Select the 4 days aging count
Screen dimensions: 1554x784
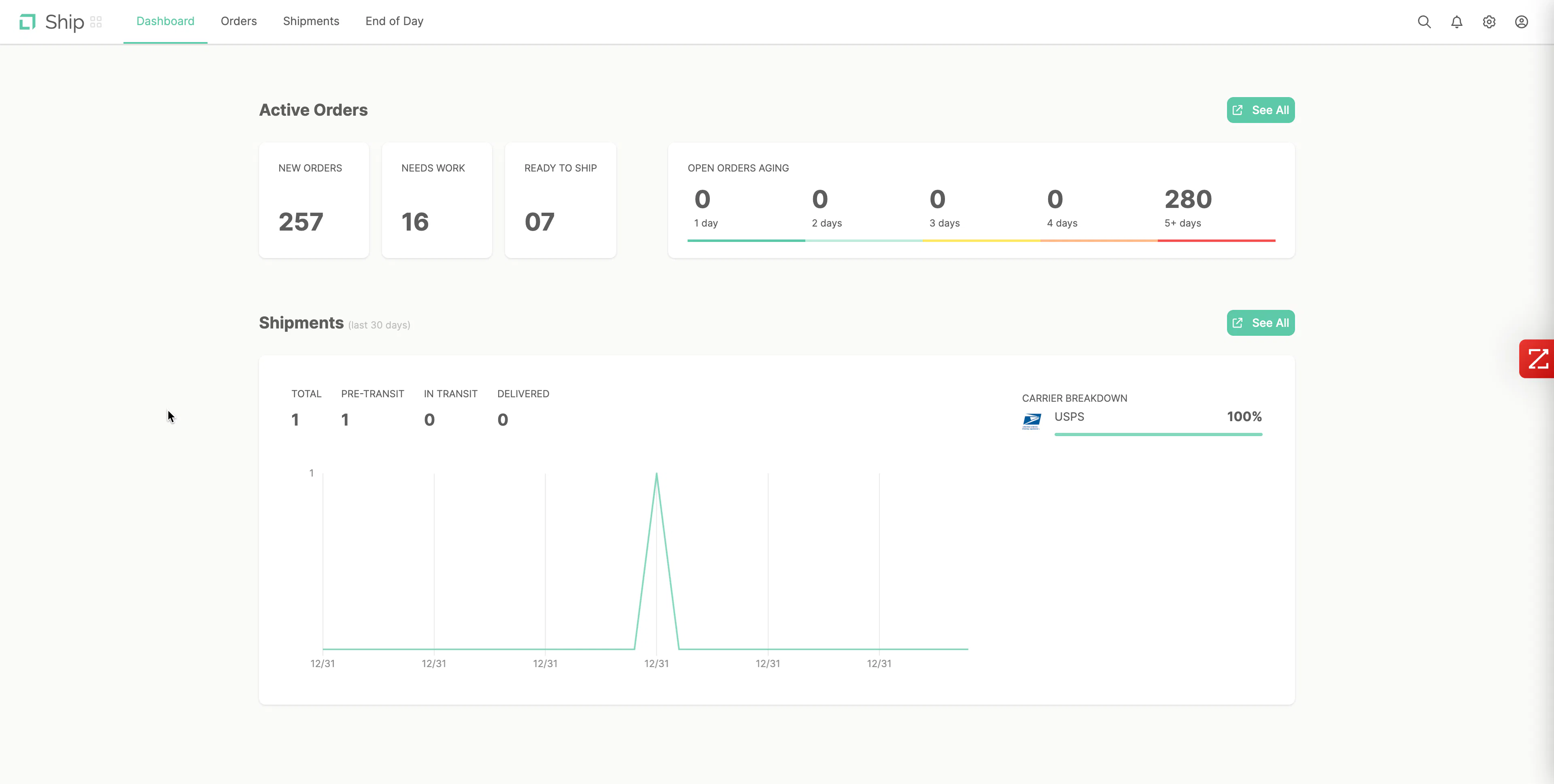[1055, 199]
